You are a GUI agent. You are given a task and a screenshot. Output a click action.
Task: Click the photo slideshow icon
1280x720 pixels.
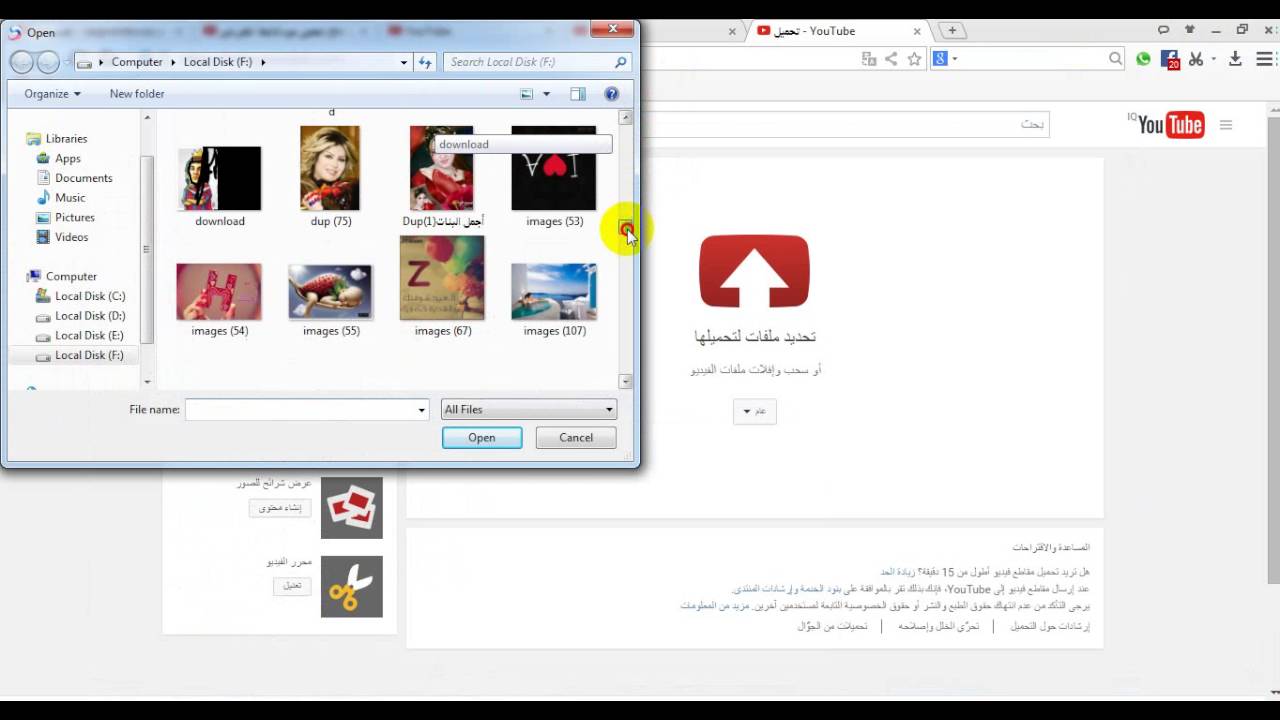(352, 508)
